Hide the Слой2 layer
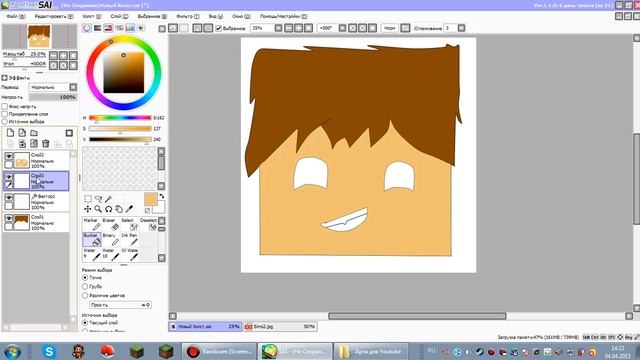Image resolution: width=640 pixels, height=360 pixels. [x=9, y=156]
